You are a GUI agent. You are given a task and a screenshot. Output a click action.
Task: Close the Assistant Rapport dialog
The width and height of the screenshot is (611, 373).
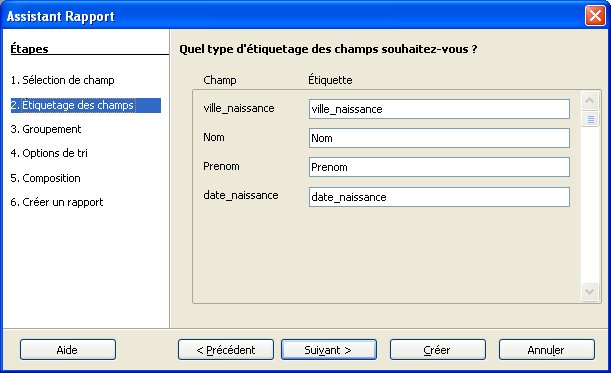595,16
